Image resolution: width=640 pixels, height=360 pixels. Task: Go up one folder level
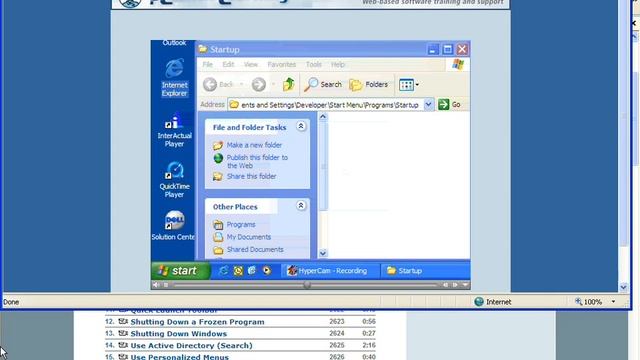click(289, 84)
